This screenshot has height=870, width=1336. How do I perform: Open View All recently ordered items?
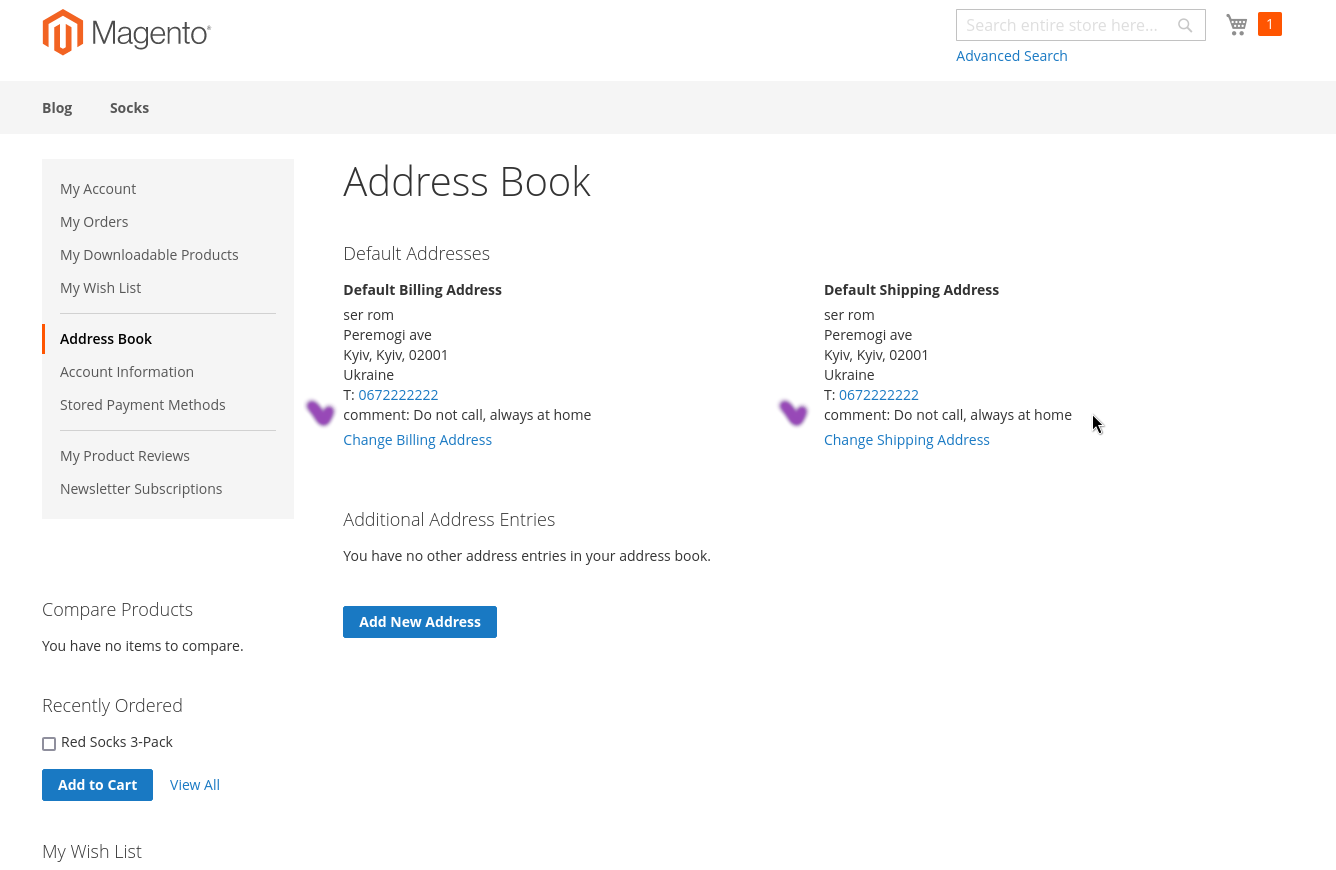point(195,785)
